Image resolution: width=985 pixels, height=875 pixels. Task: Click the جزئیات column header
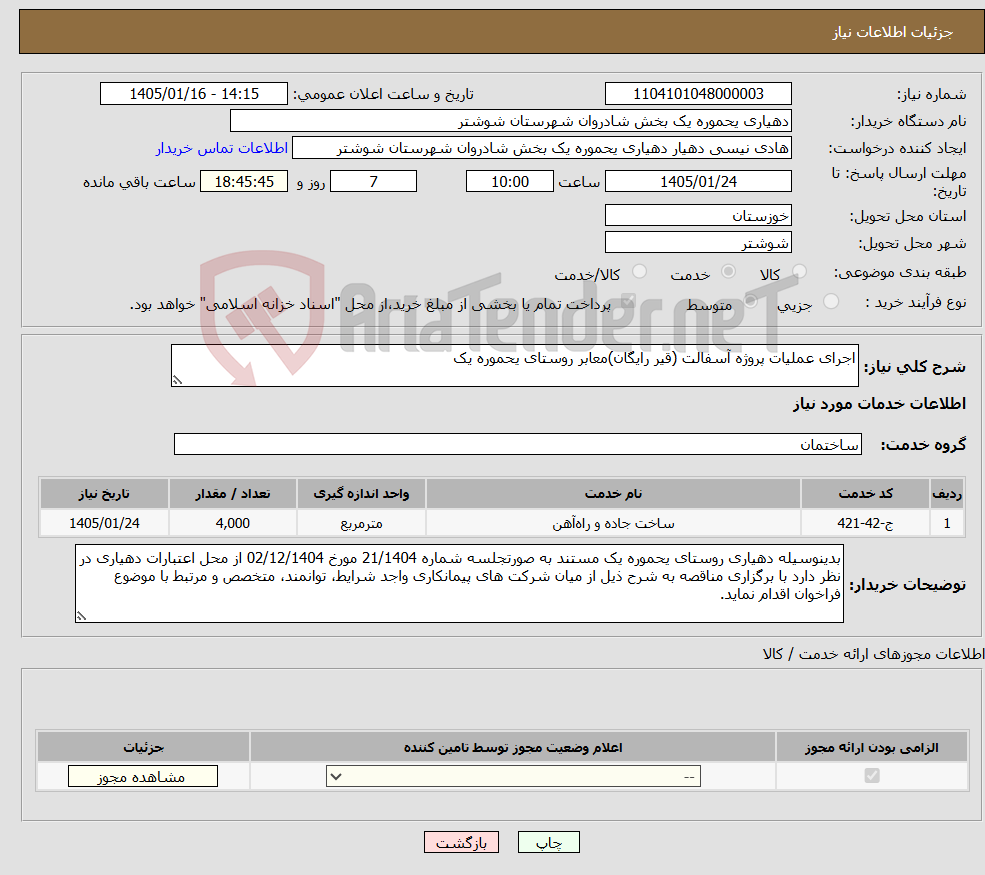(143, 747)
